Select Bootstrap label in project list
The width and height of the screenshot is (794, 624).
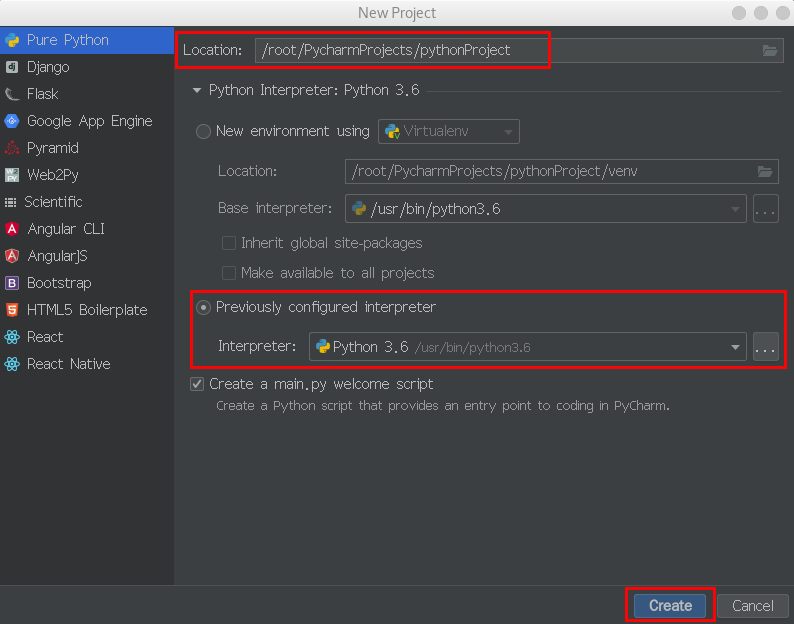(x=59, y=283)
